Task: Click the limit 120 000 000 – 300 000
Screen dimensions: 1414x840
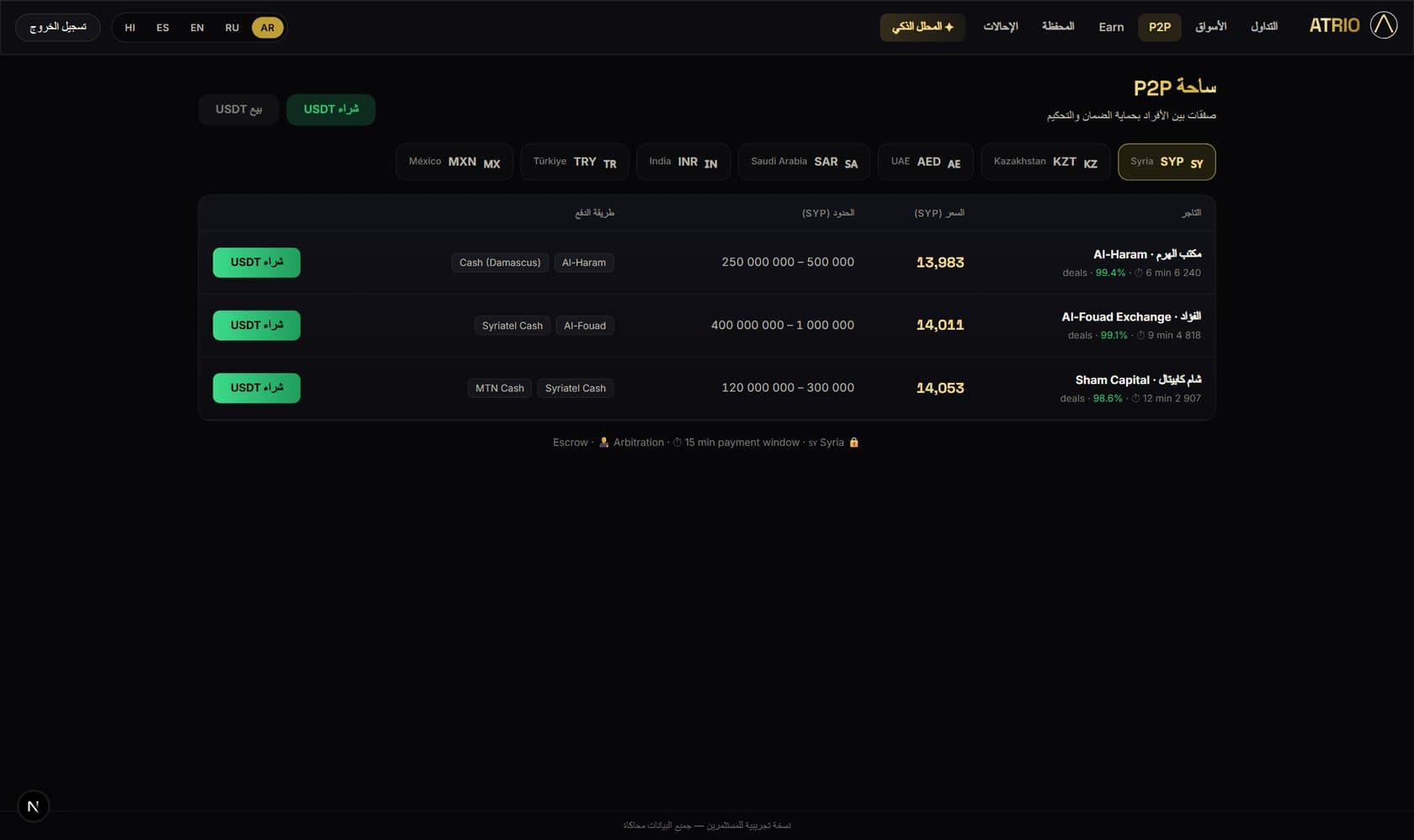Action: point(788,388)
